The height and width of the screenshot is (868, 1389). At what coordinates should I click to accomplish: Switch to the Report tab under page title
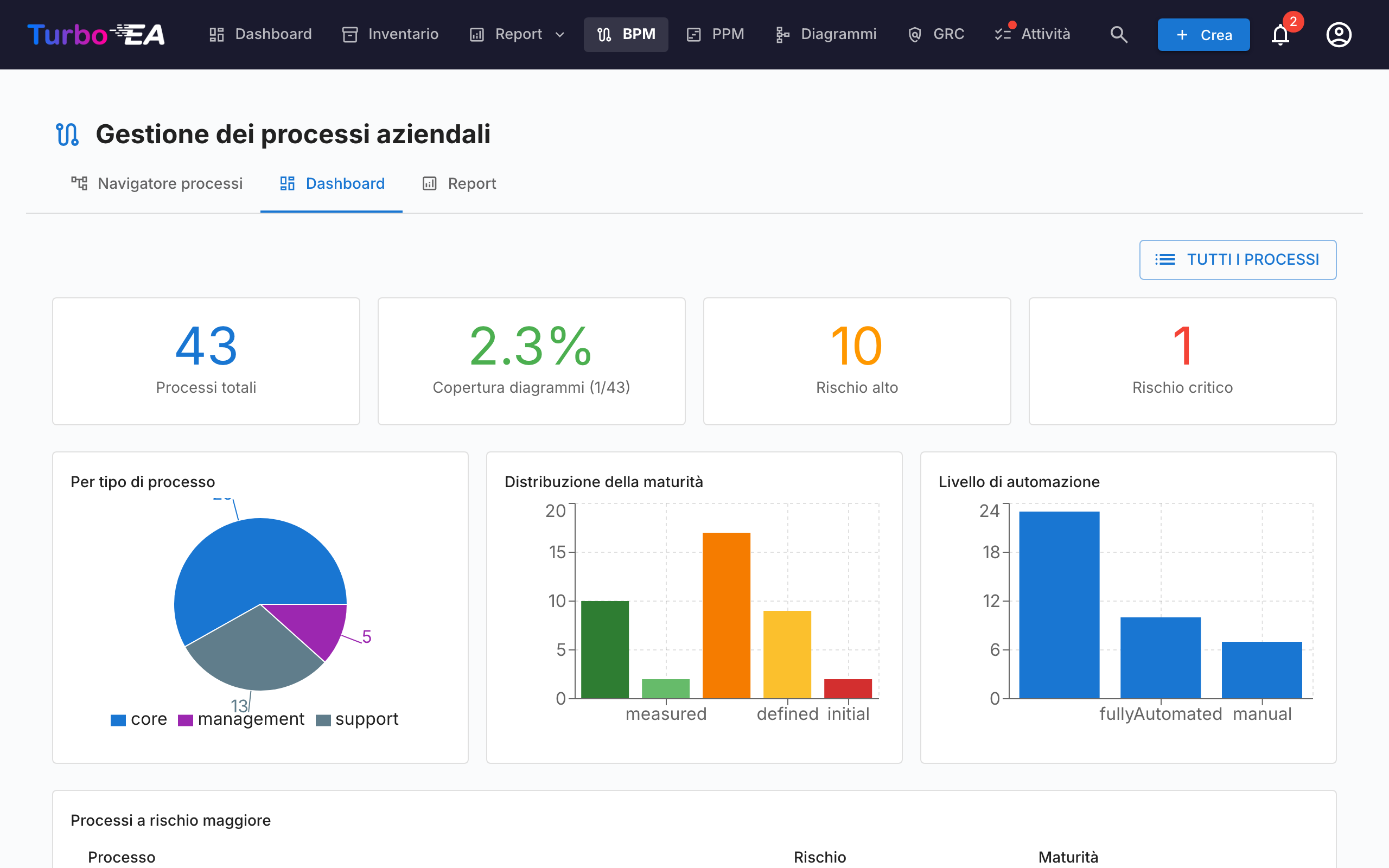pos(458,183)
